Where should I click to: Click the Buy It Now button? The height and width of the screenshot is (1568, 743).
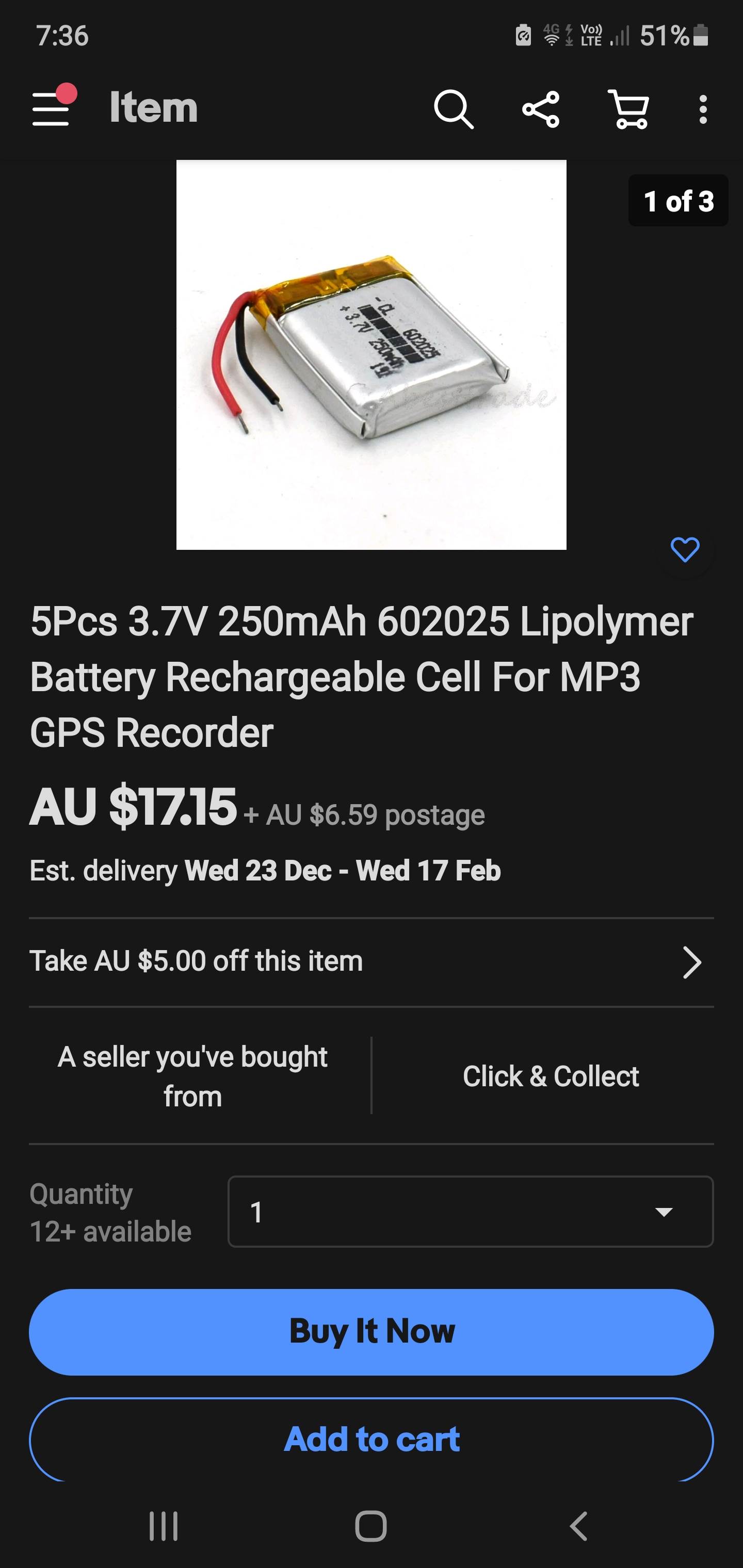point(371,1331)
